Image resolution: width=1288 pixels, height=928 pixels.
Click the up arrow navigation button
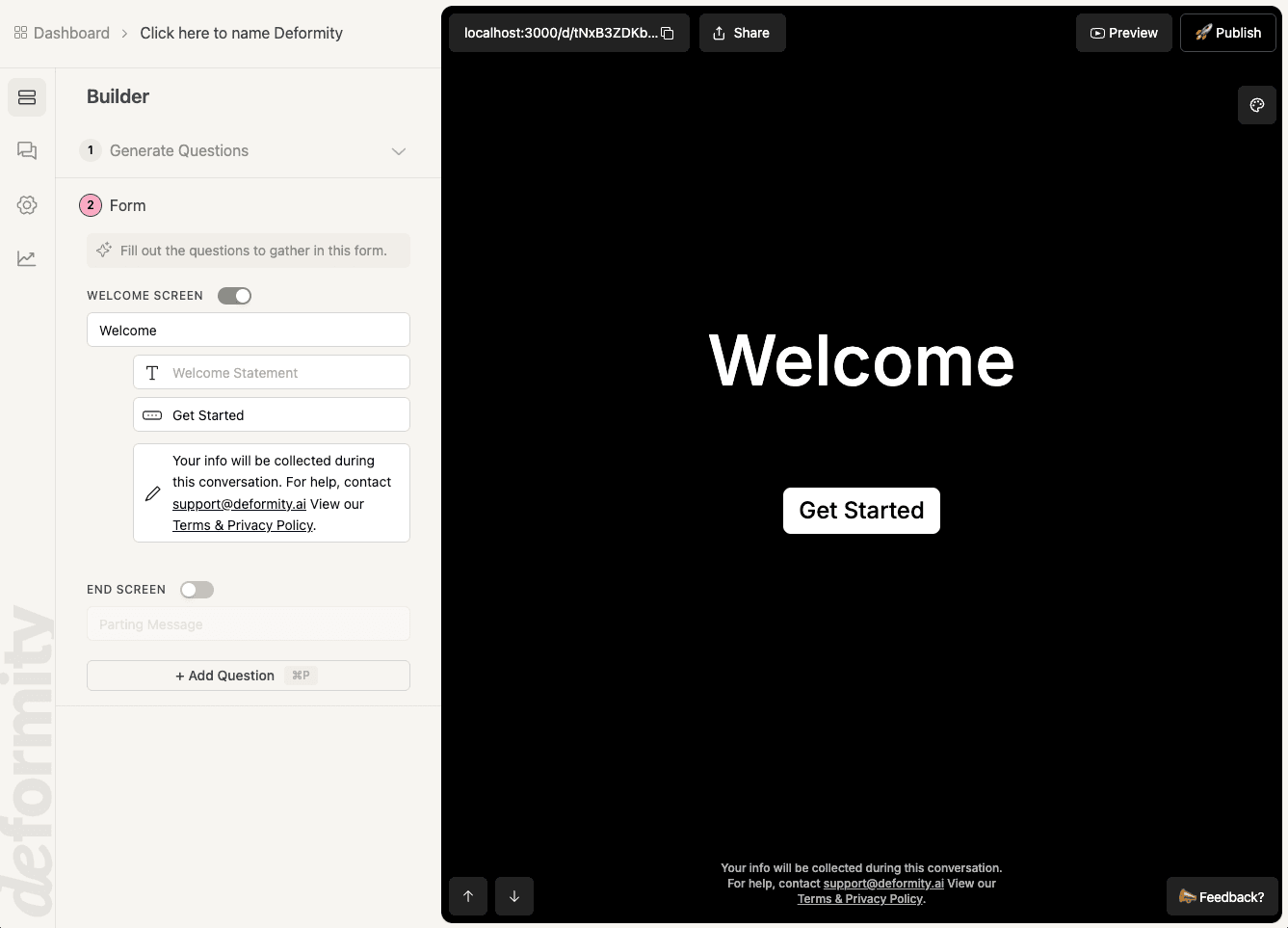468,896
